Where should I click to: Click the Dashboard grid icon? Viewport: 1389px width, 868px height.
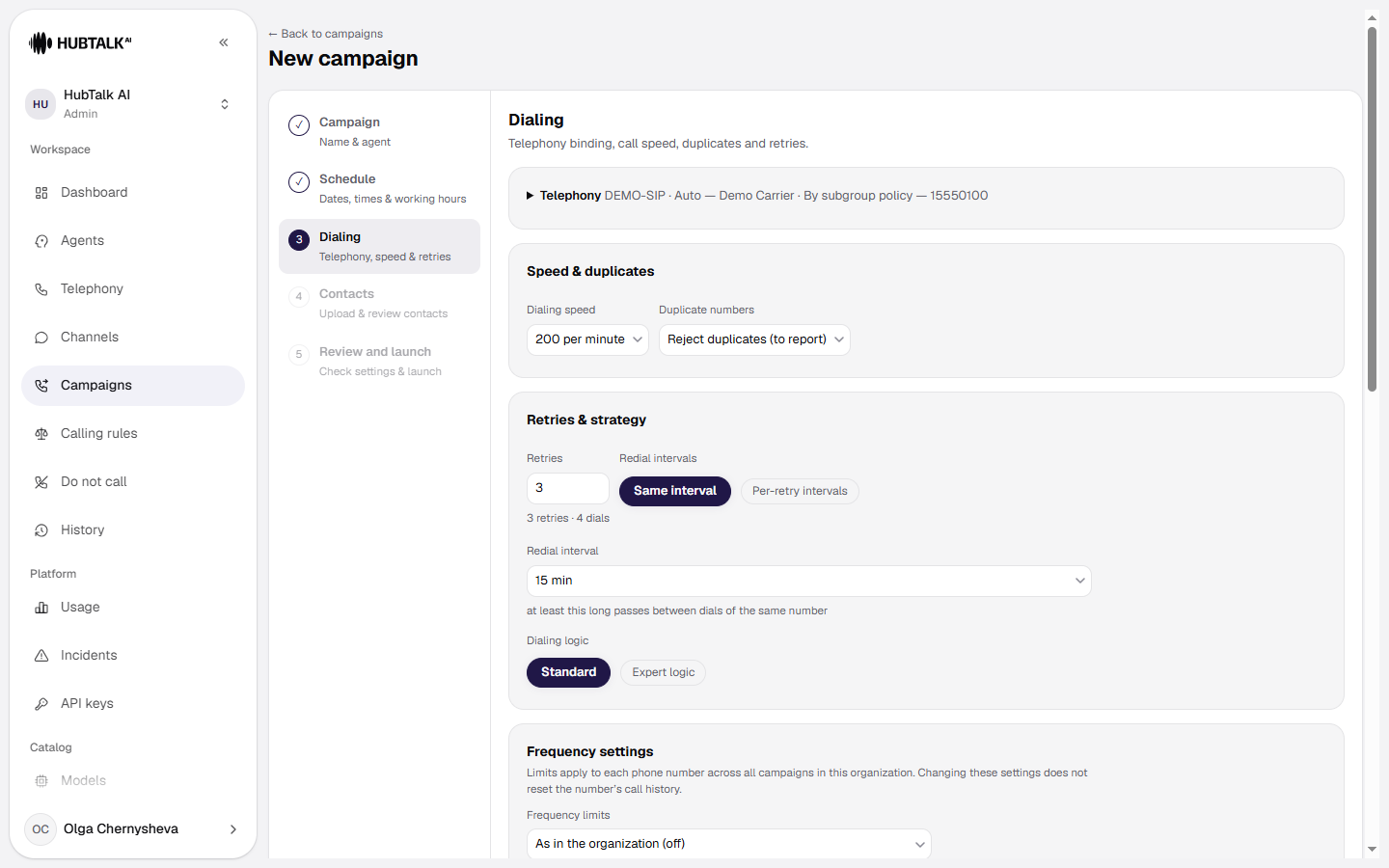tap(41, 193)
